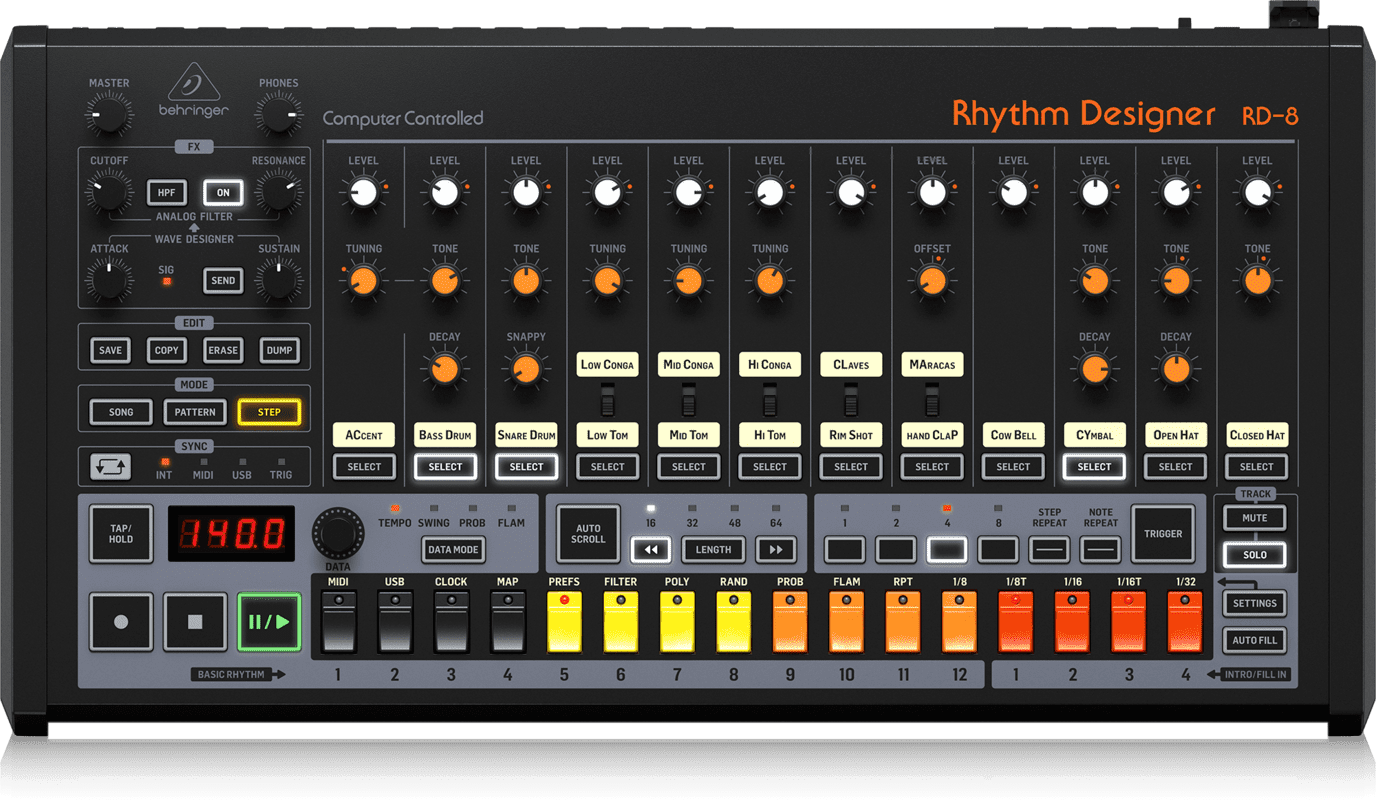
Task: Select STEP mode
Action: 269,412
